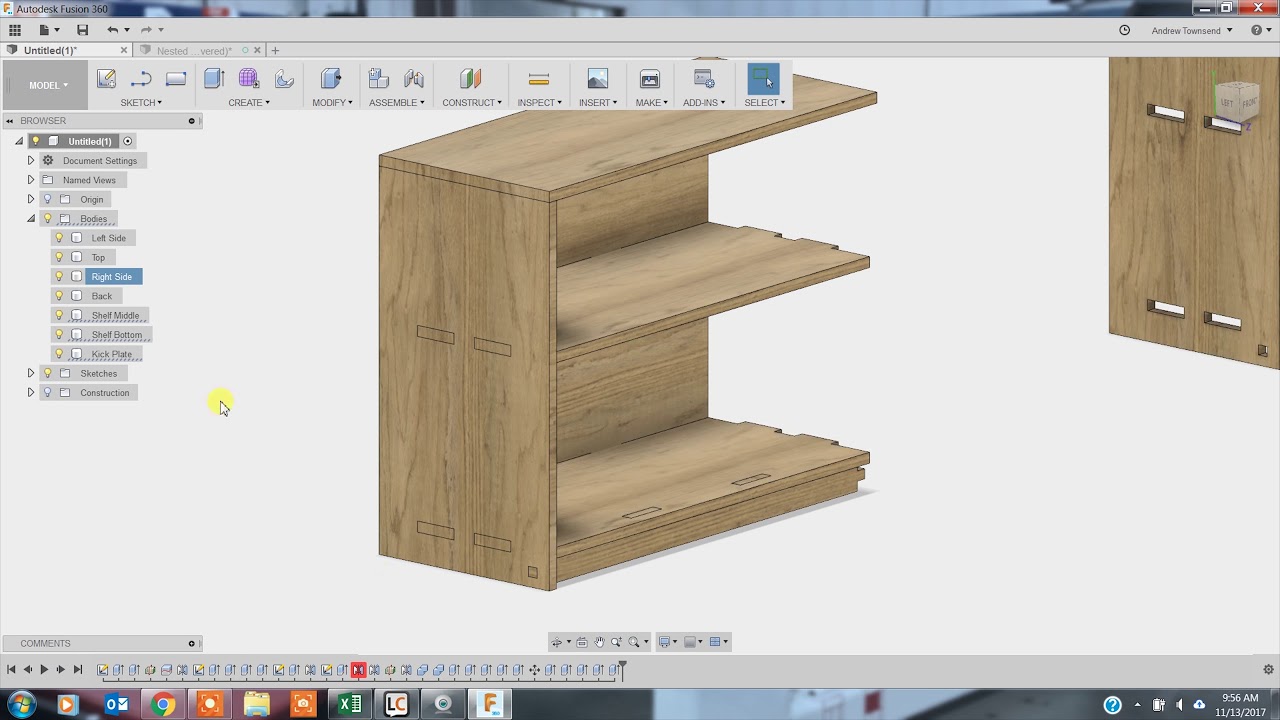This screenshot has height=720, width=1280.
Task: Start a new sketch with the Create Sketch icon
Action: tap(106, 79)
